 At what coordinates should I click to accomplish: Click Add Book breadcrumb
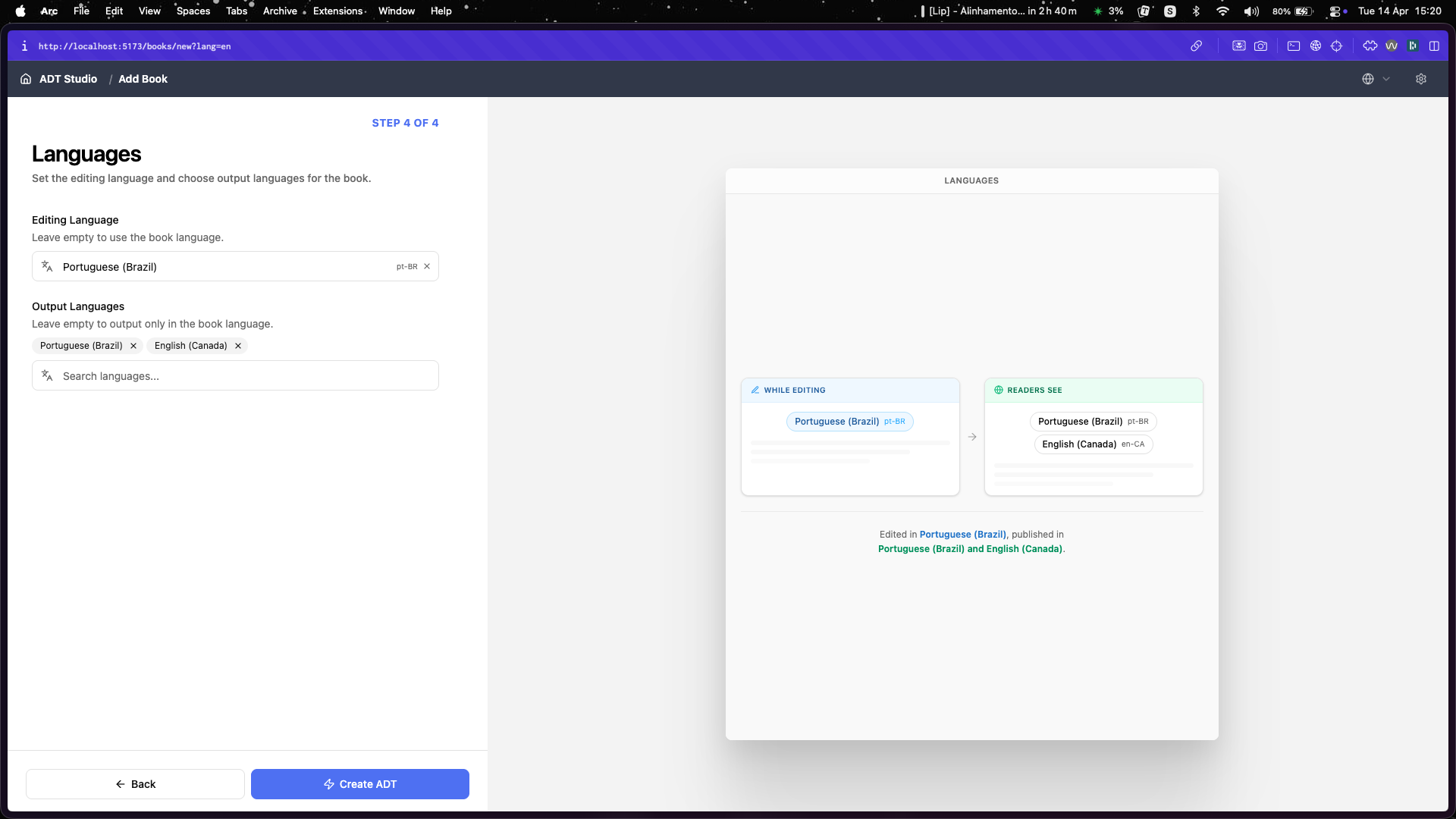point(143,79)
